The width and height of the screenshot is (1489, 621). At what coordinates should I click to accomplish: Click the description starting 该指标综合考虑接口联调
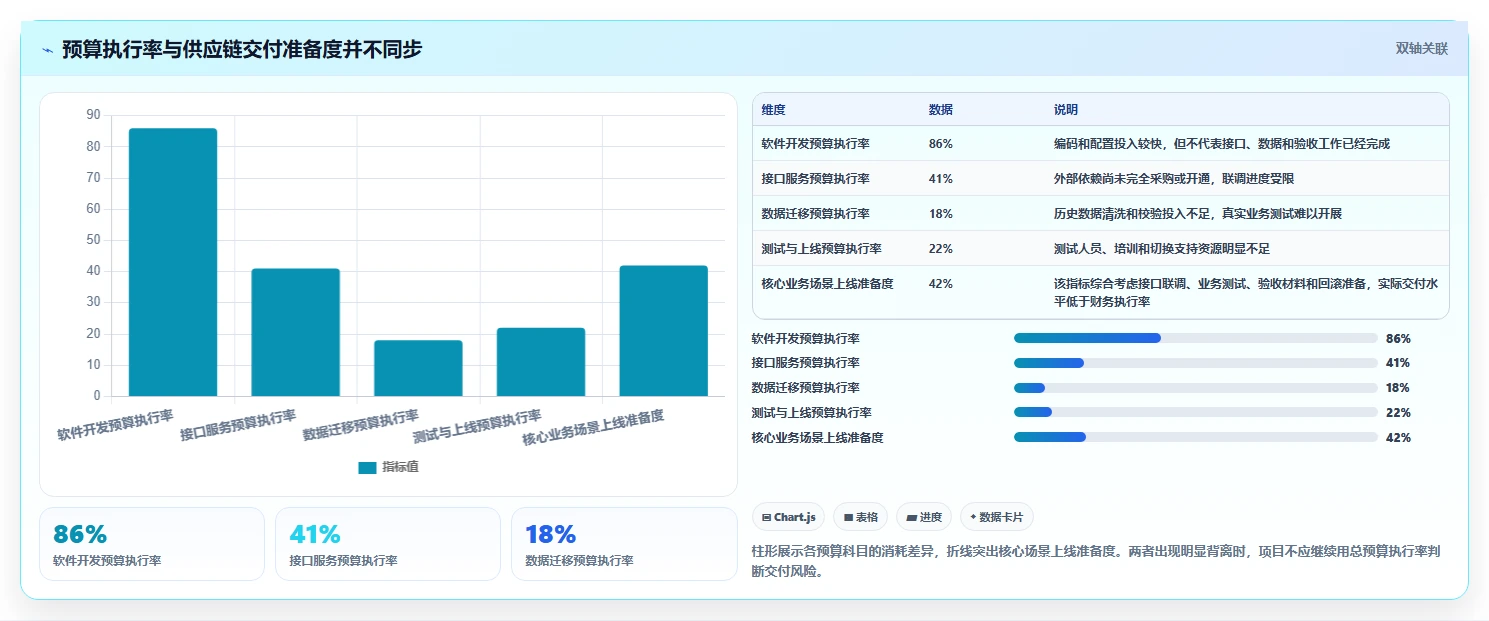pos(1246,292)
